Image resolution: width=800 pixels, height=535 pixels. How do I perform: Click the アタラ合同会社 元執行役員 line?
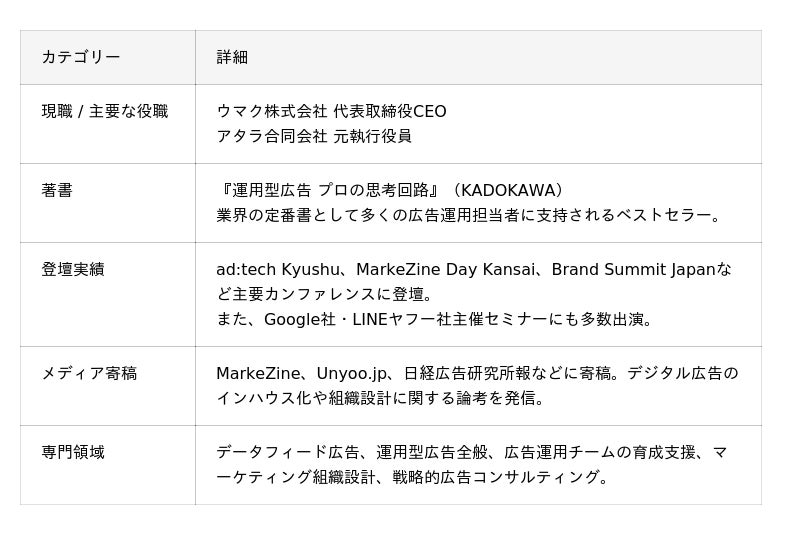(314, 136)
